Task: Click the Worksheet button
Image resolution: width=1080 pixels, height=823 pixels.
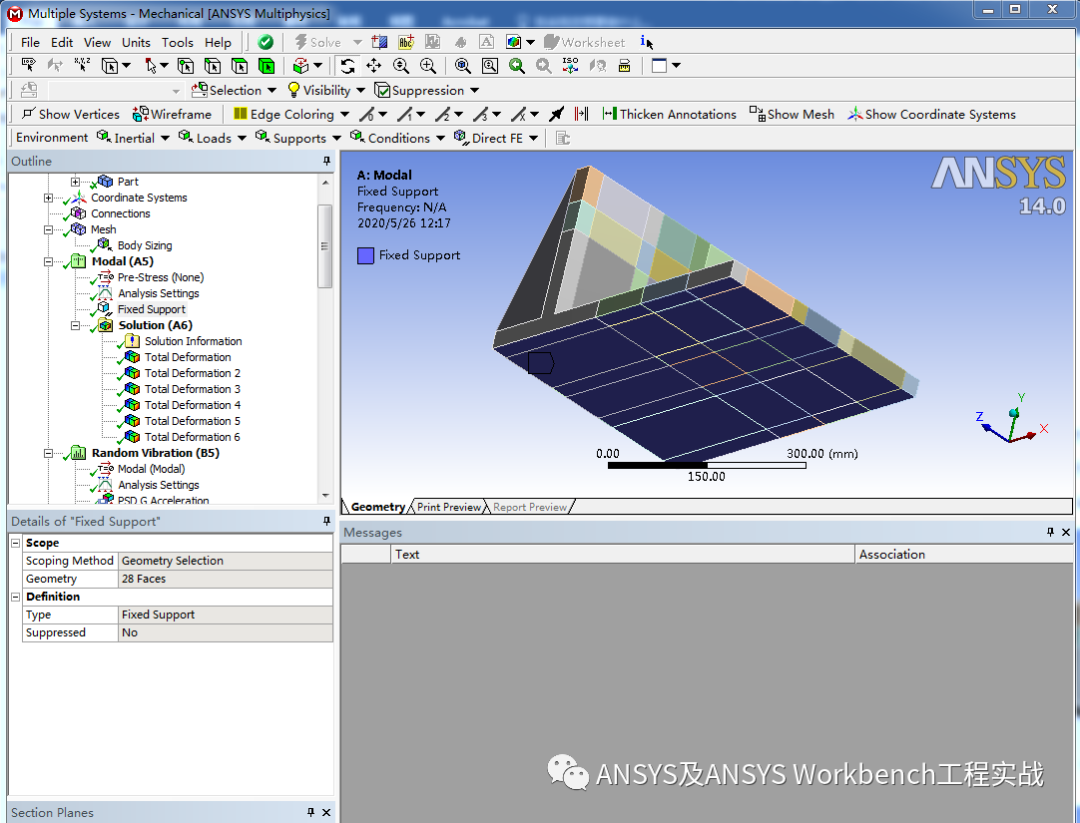Action: pyautogui.click(x=585, y=42)
